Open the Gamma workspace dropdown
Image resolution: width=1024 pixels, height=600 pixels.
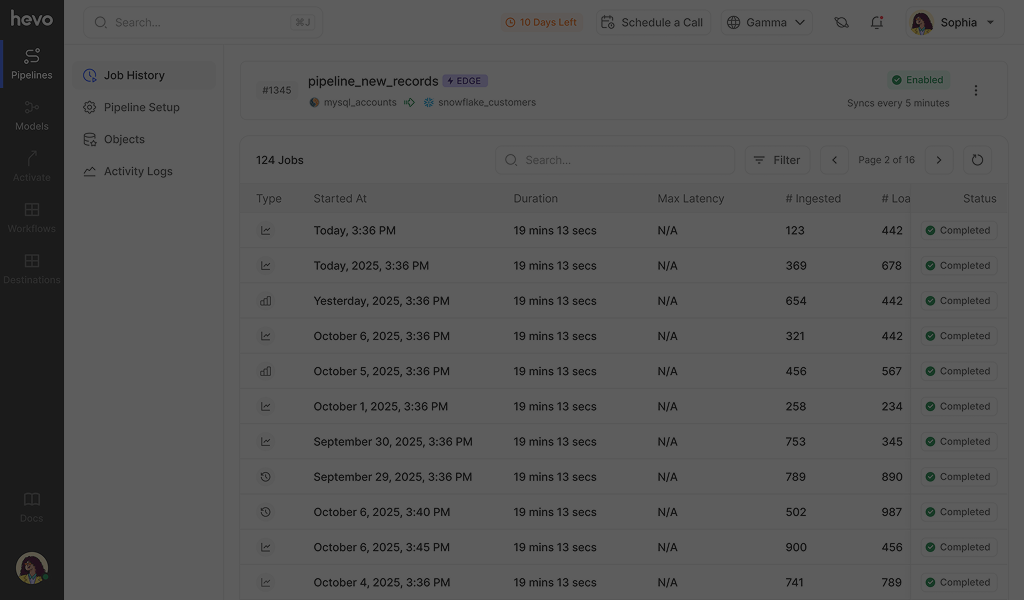click(766, 21)
